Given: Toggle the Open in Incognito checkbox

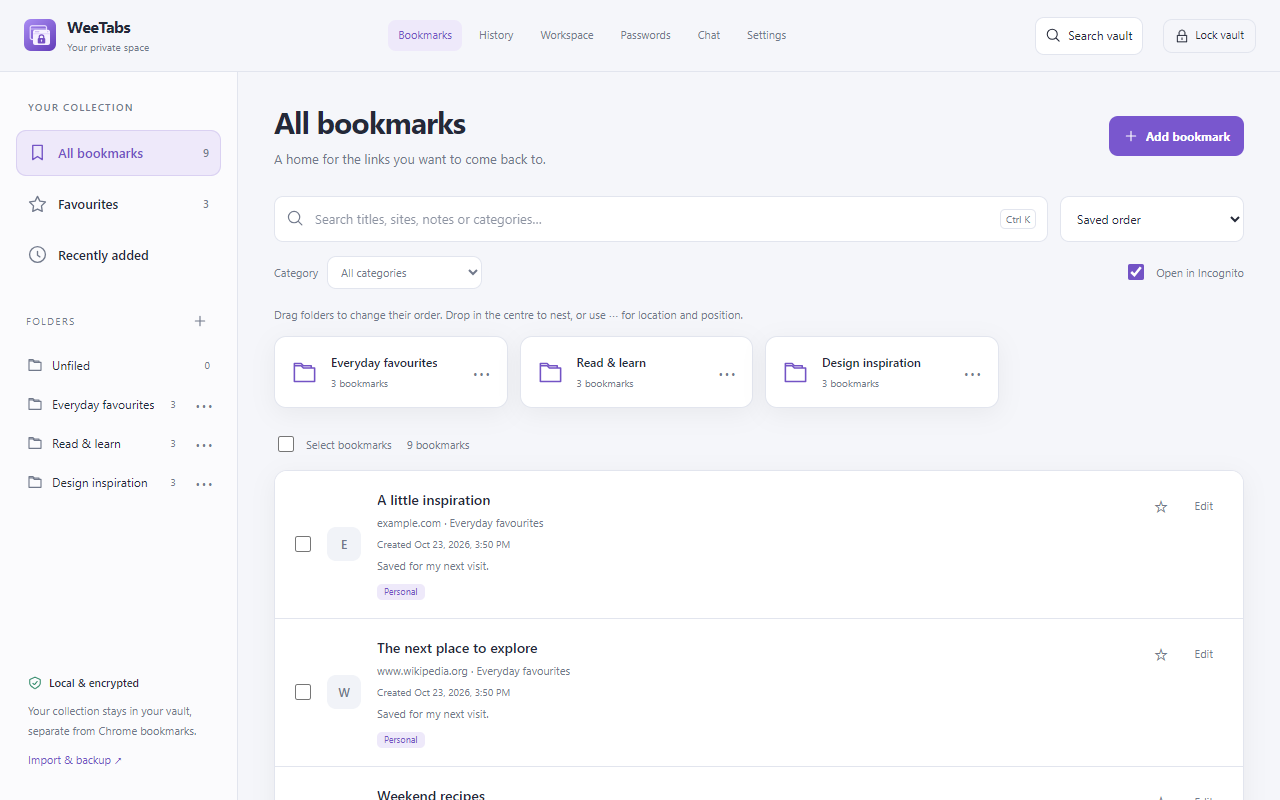Looking at the screenshot, I should (1136, 272).
